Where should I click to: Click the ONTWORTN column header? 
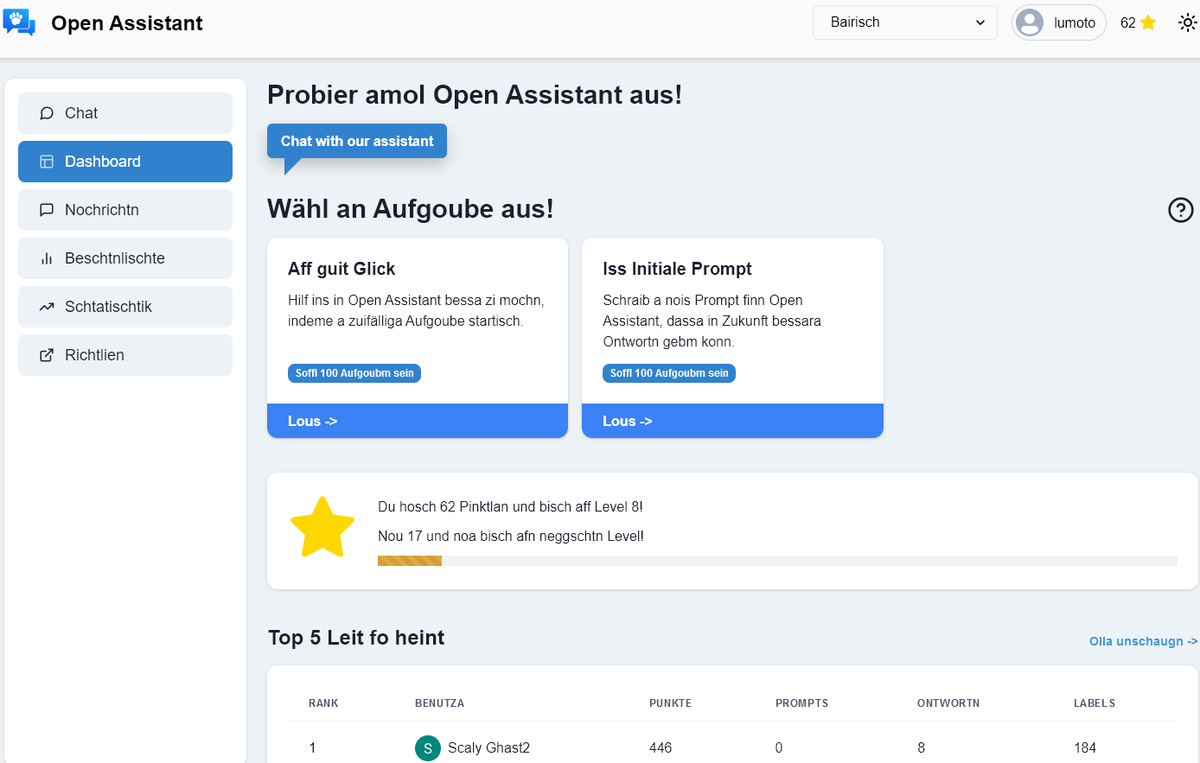pos(948,703)
